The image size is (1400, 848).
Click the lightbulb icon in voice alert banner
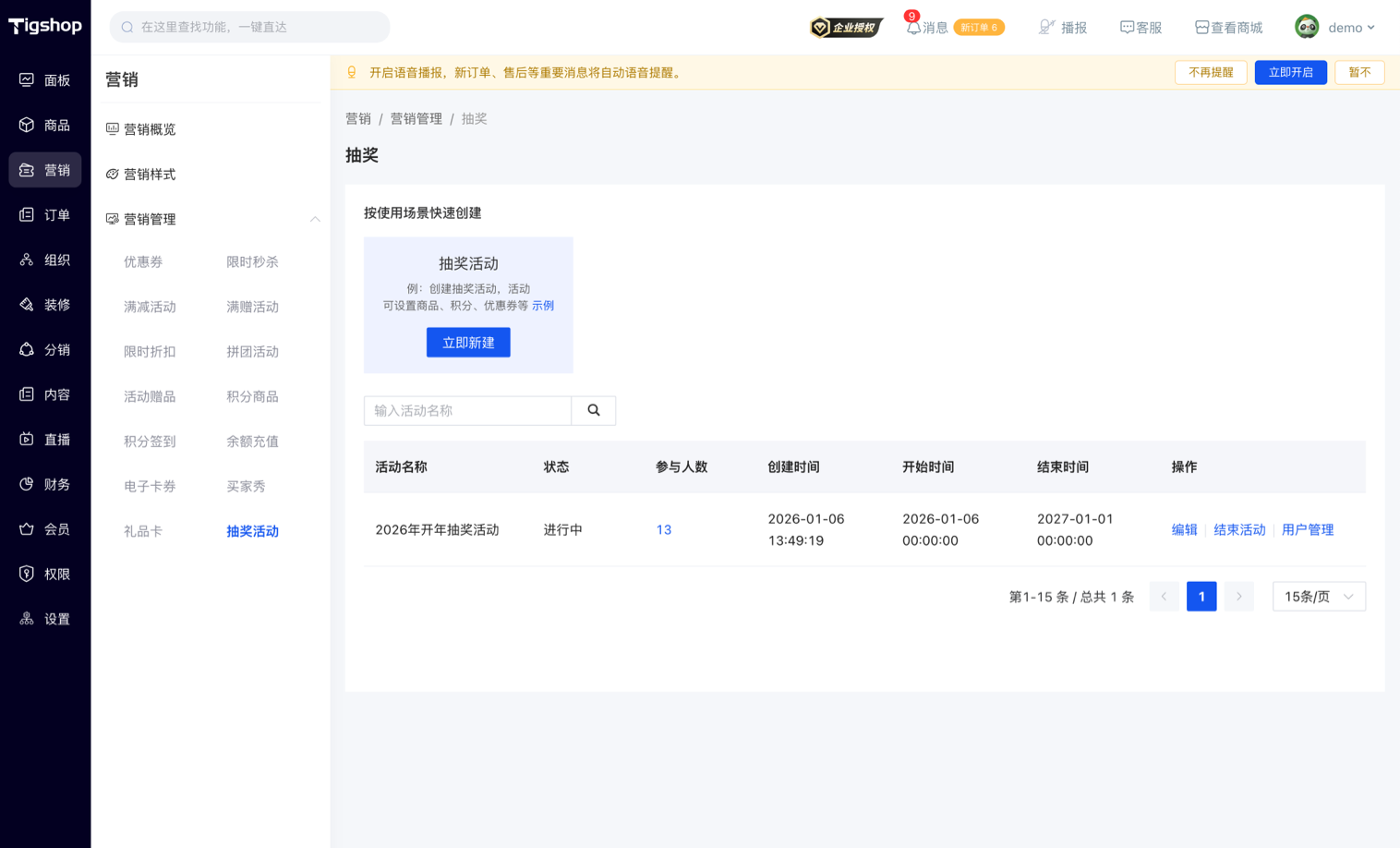point(352,72)
